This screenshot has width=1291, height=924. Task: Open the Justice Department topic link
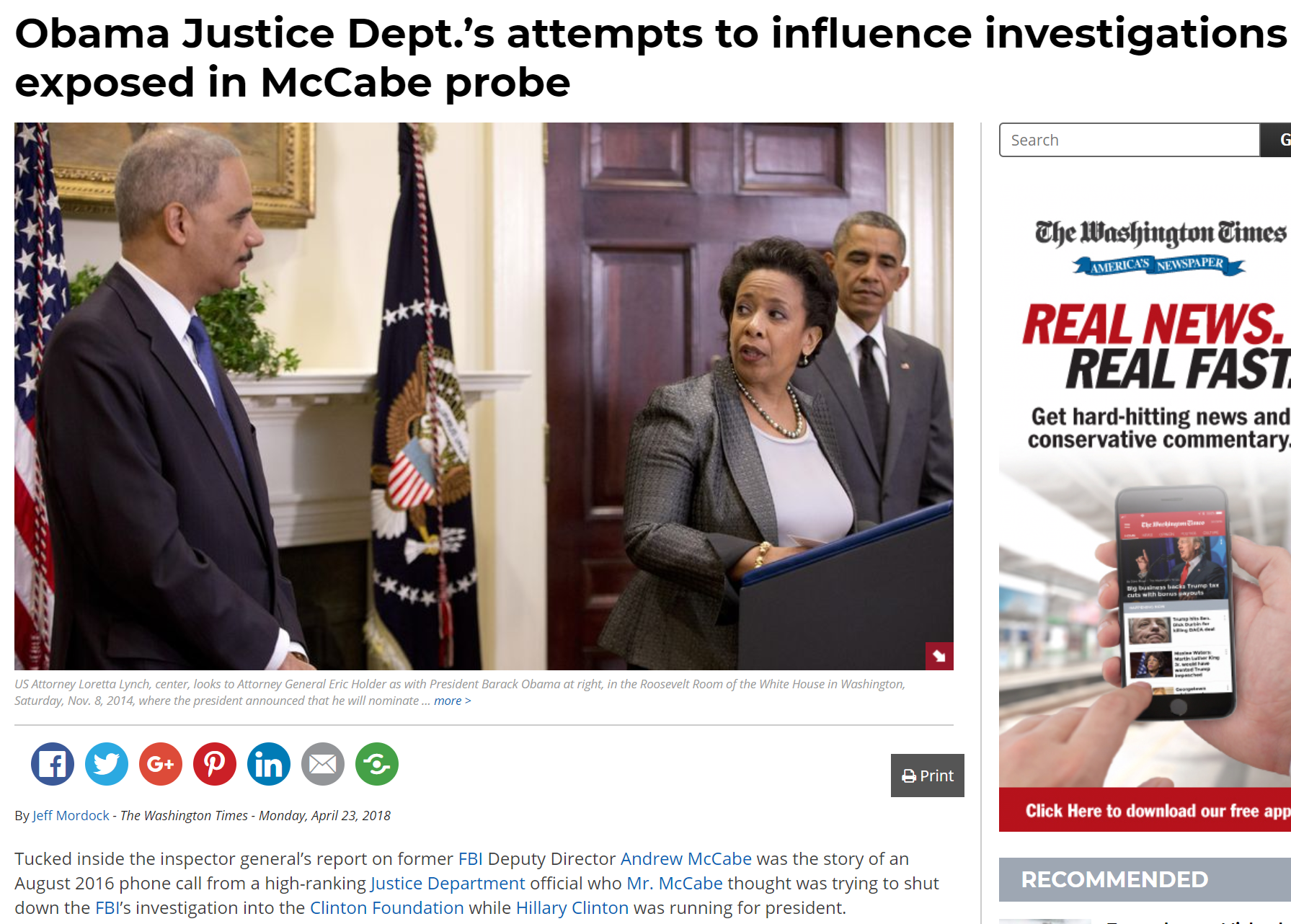448,883
